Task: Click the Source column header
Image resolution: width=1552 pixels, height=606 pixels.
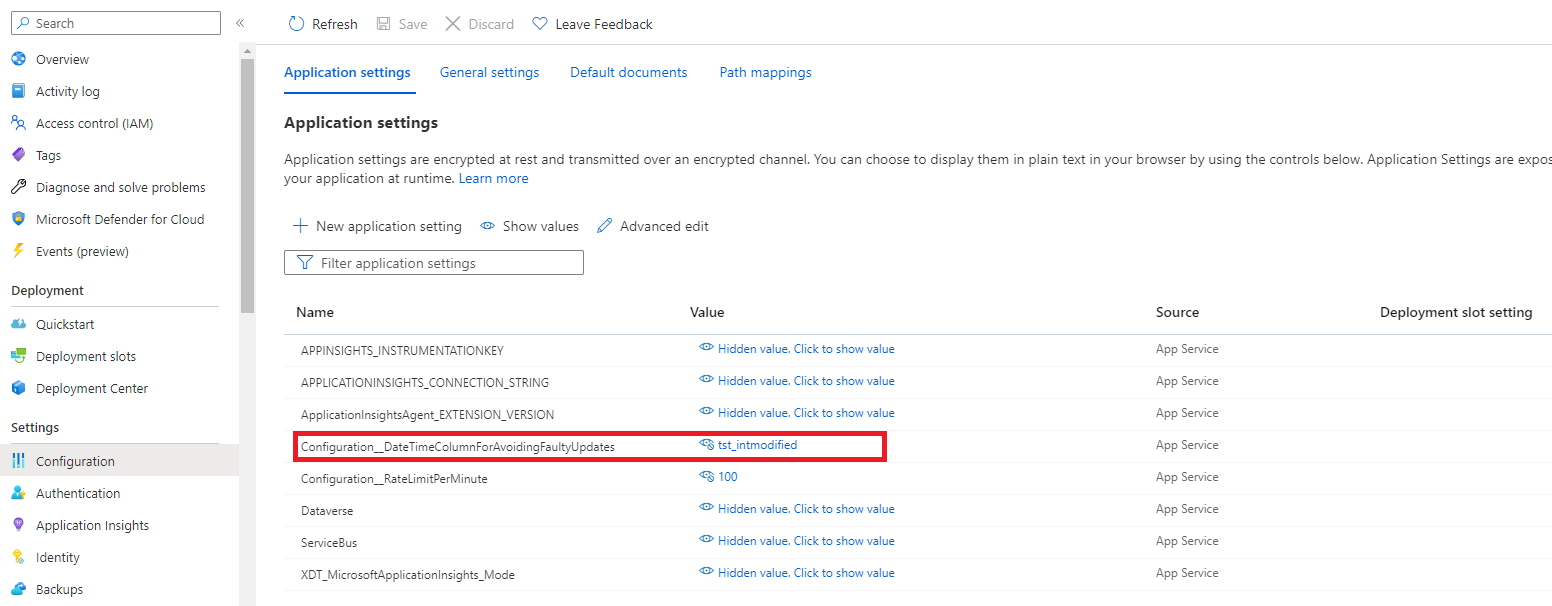Action: point(1177,312)
